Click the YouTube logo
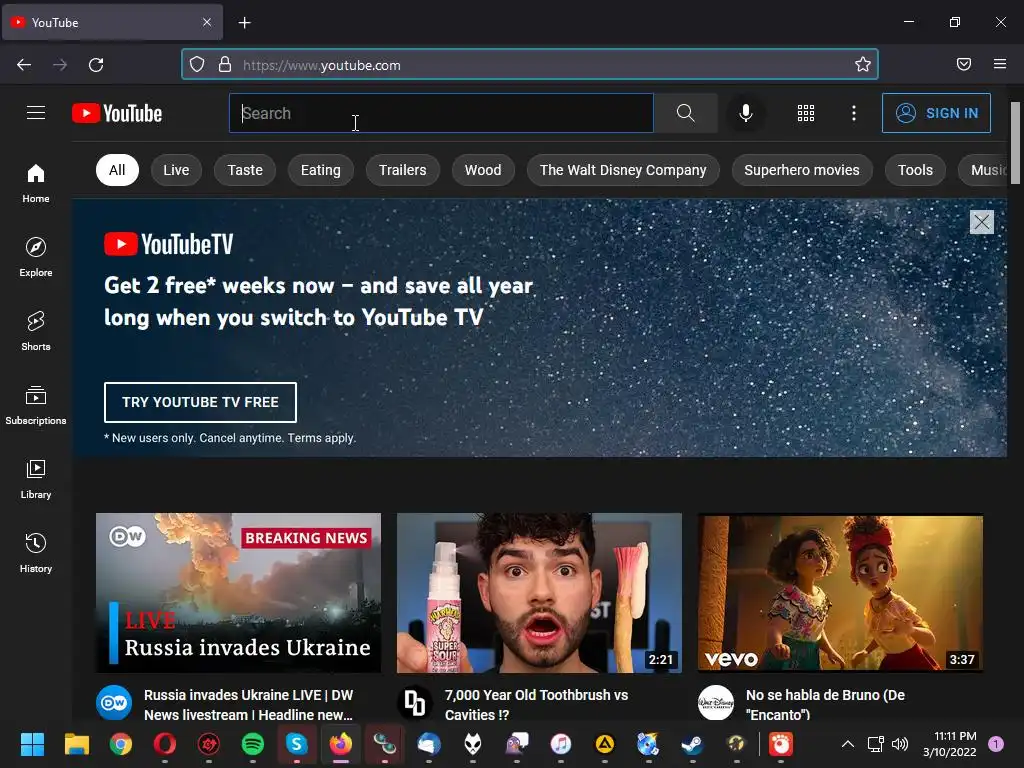1024x768 pixels. [x=117, y=113]
